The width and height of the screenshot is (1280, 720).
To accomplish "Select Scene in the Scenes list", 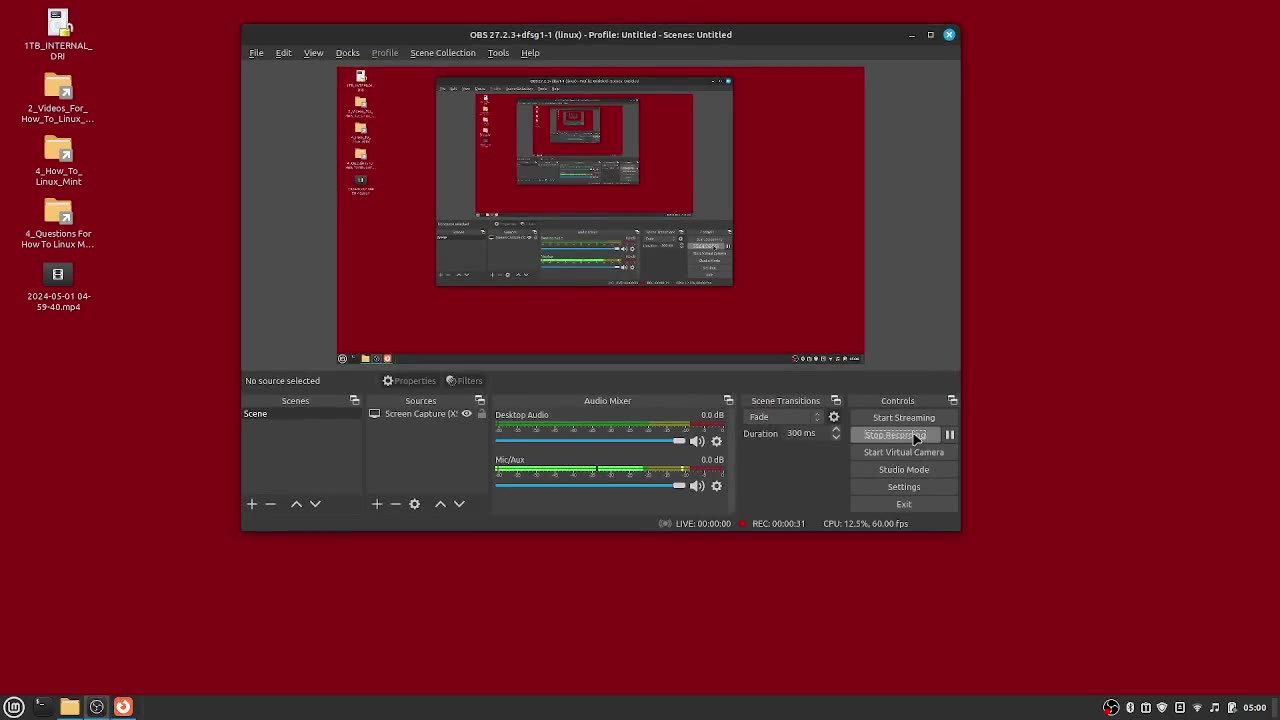I will click(x=301, y=414).
